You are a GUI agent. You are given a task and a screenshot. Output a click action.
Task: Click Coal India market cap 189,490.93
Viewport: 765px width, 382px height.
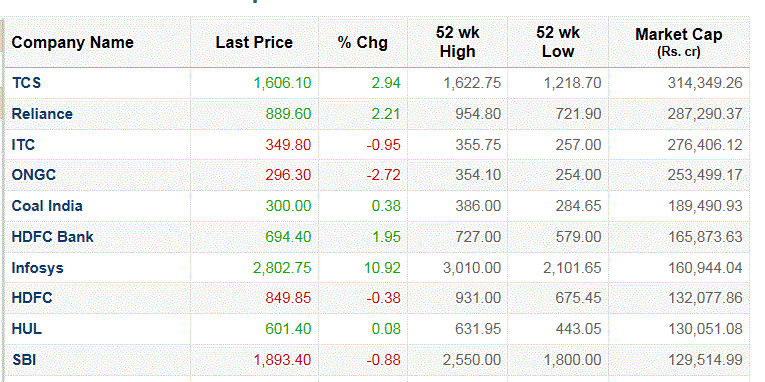tap(705, 206)
